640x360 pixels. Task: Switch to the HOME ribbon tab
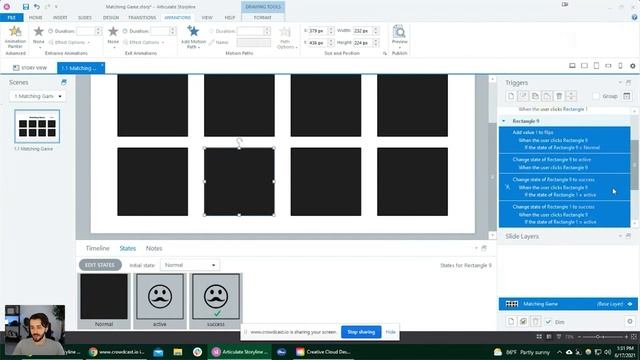[x=36, y=18]
